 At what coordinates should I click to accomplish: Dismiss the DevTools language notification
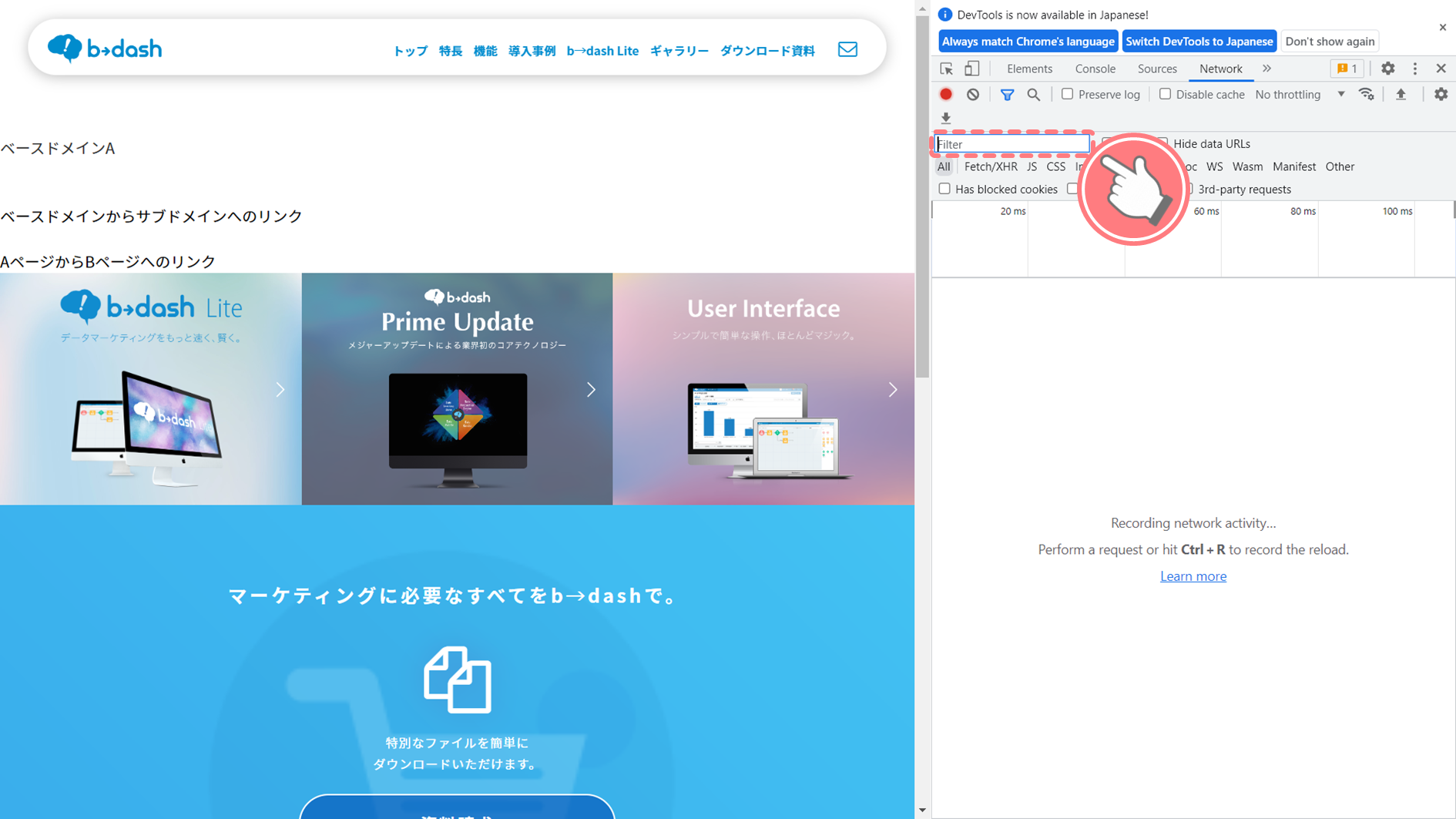tap(1443, 27)
